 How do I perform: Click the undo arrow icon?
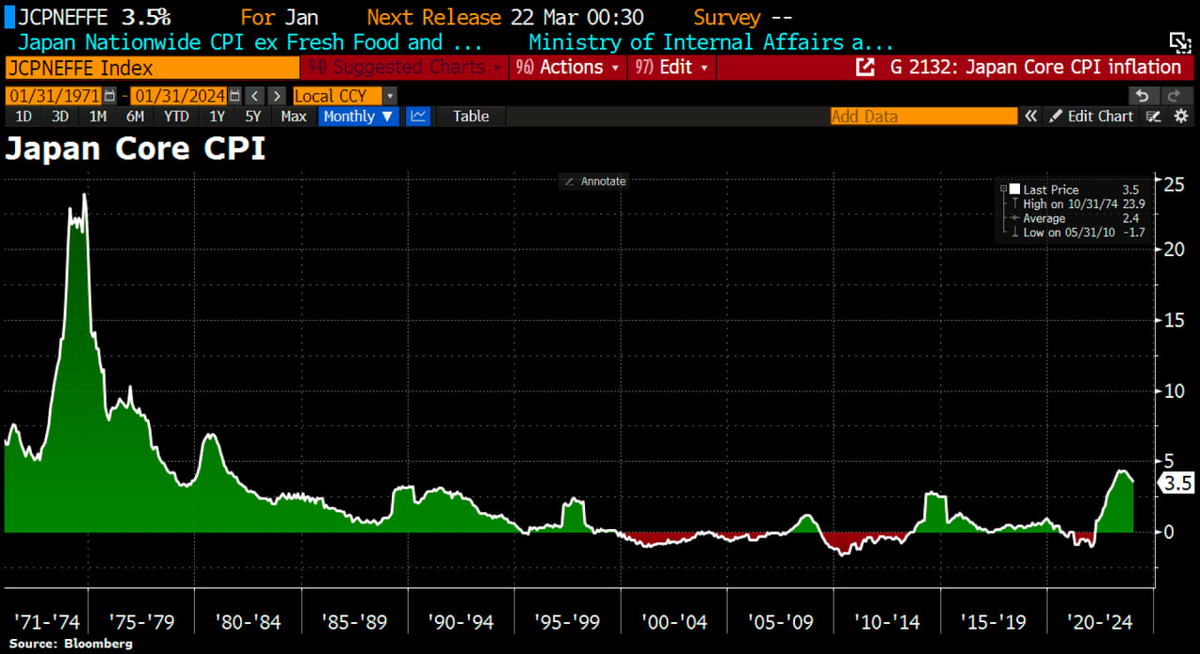coord(1143,96)
